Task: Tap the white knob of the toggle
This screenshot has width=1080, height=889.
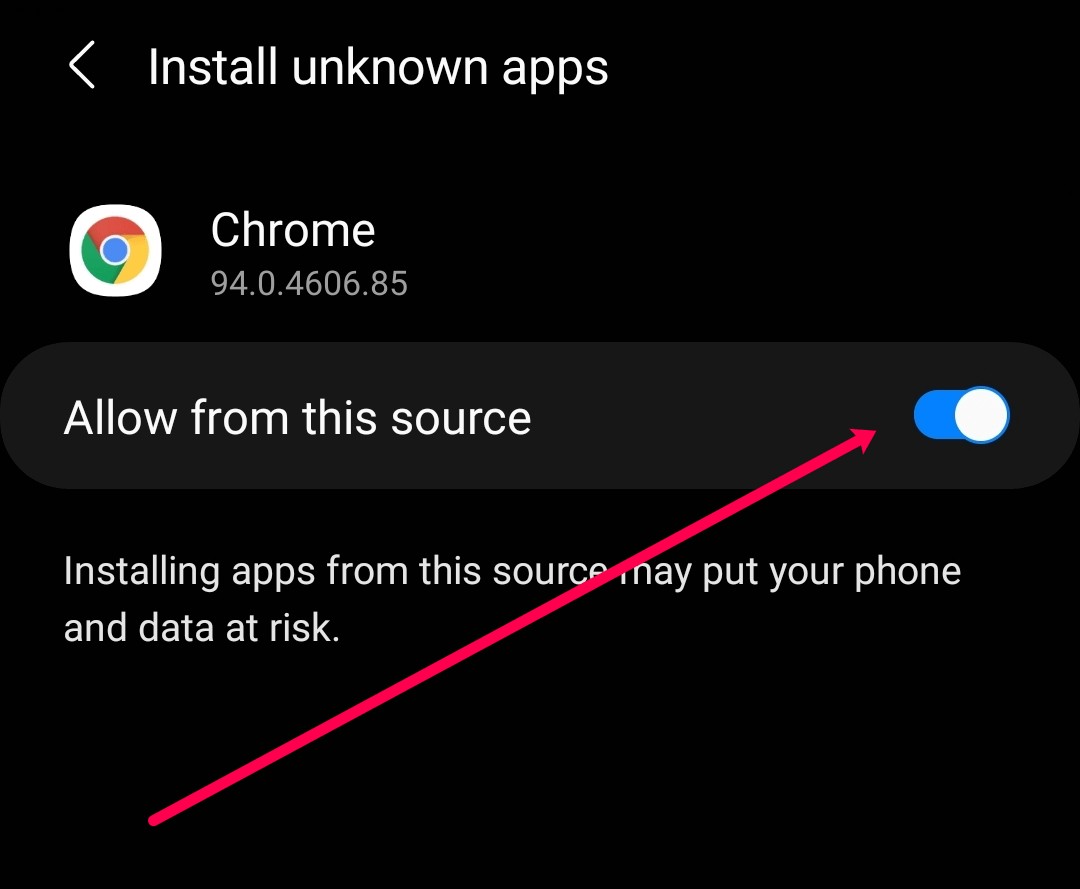Action: 982,415
